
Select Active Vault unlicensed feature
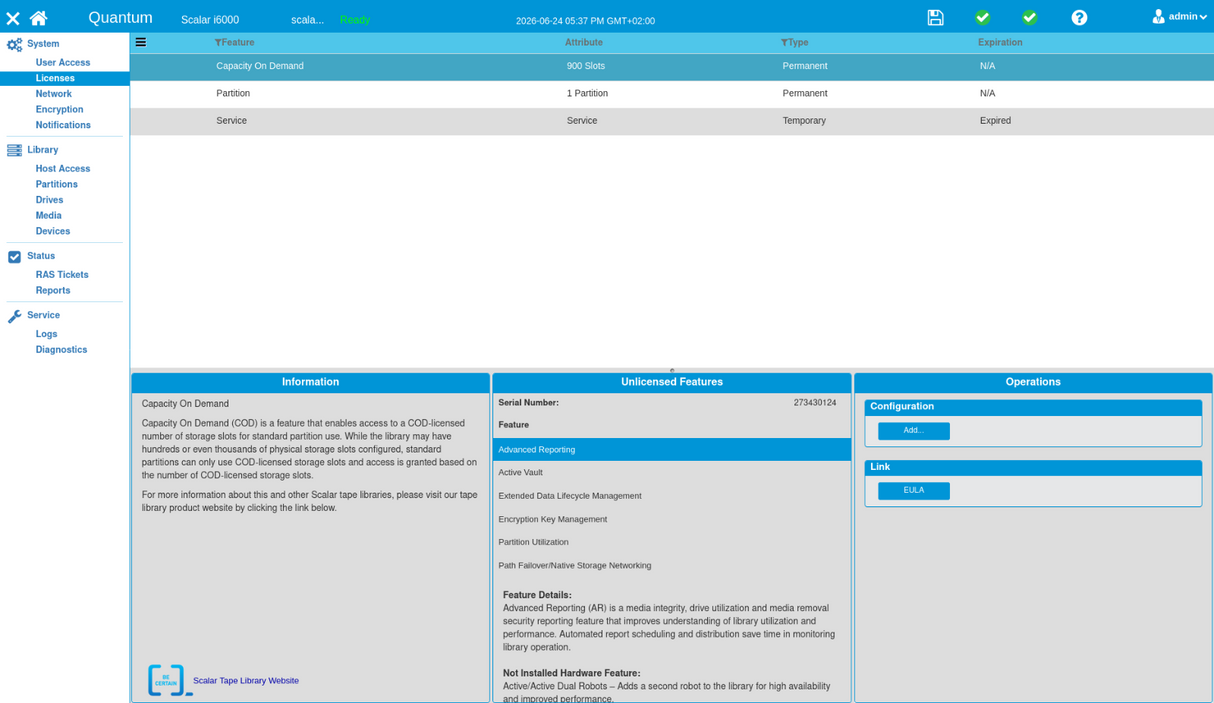point(672,473)
